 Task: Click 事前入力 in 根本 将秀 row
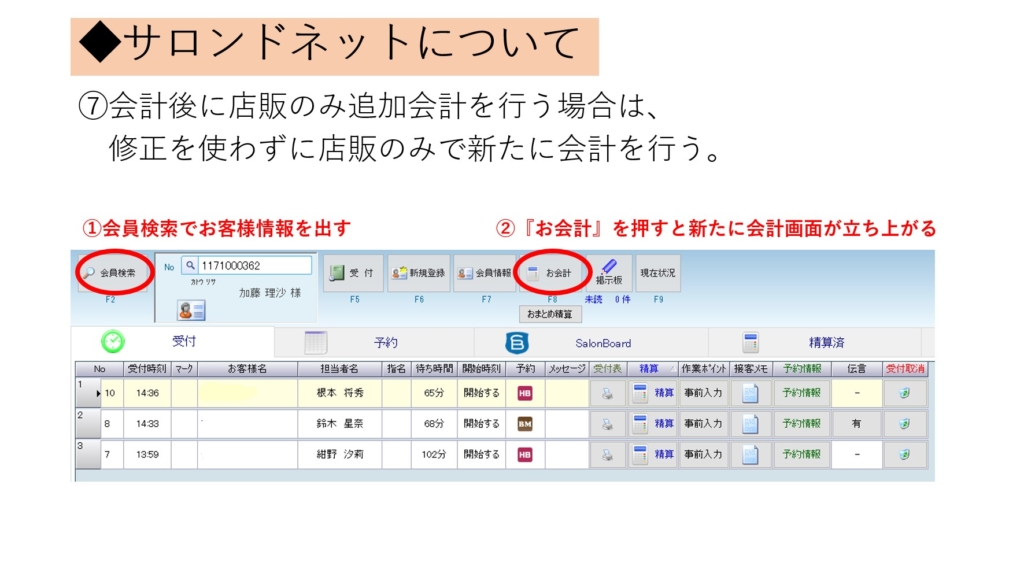click(703, 393)
